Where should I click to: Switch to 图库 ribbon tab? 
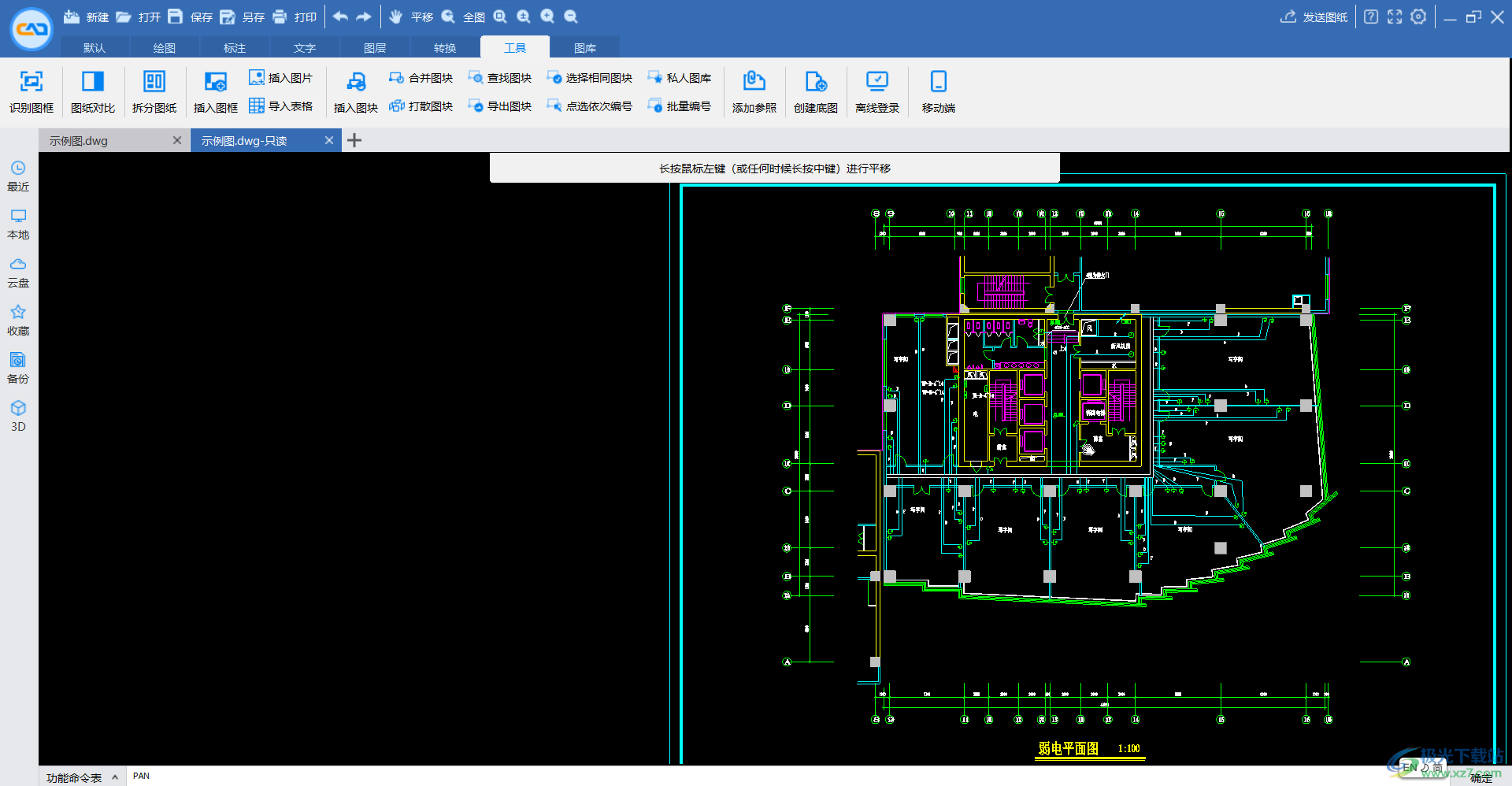pos(585,47)
